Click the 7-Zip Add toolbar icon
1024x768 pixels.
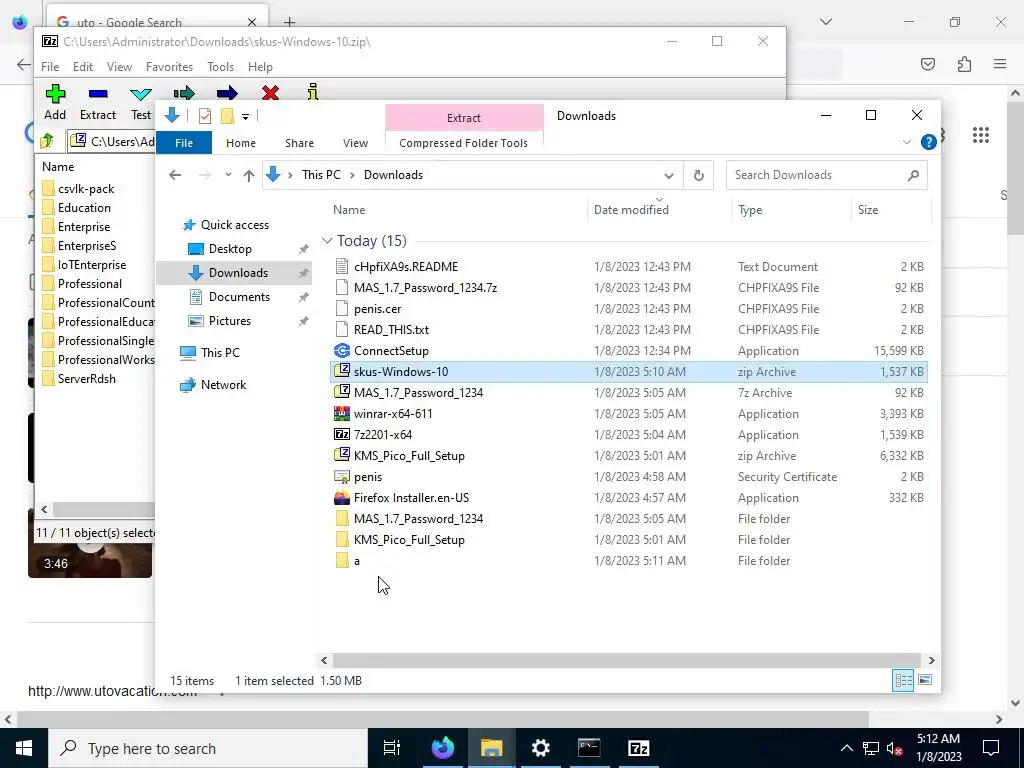[x=56, y=94]
